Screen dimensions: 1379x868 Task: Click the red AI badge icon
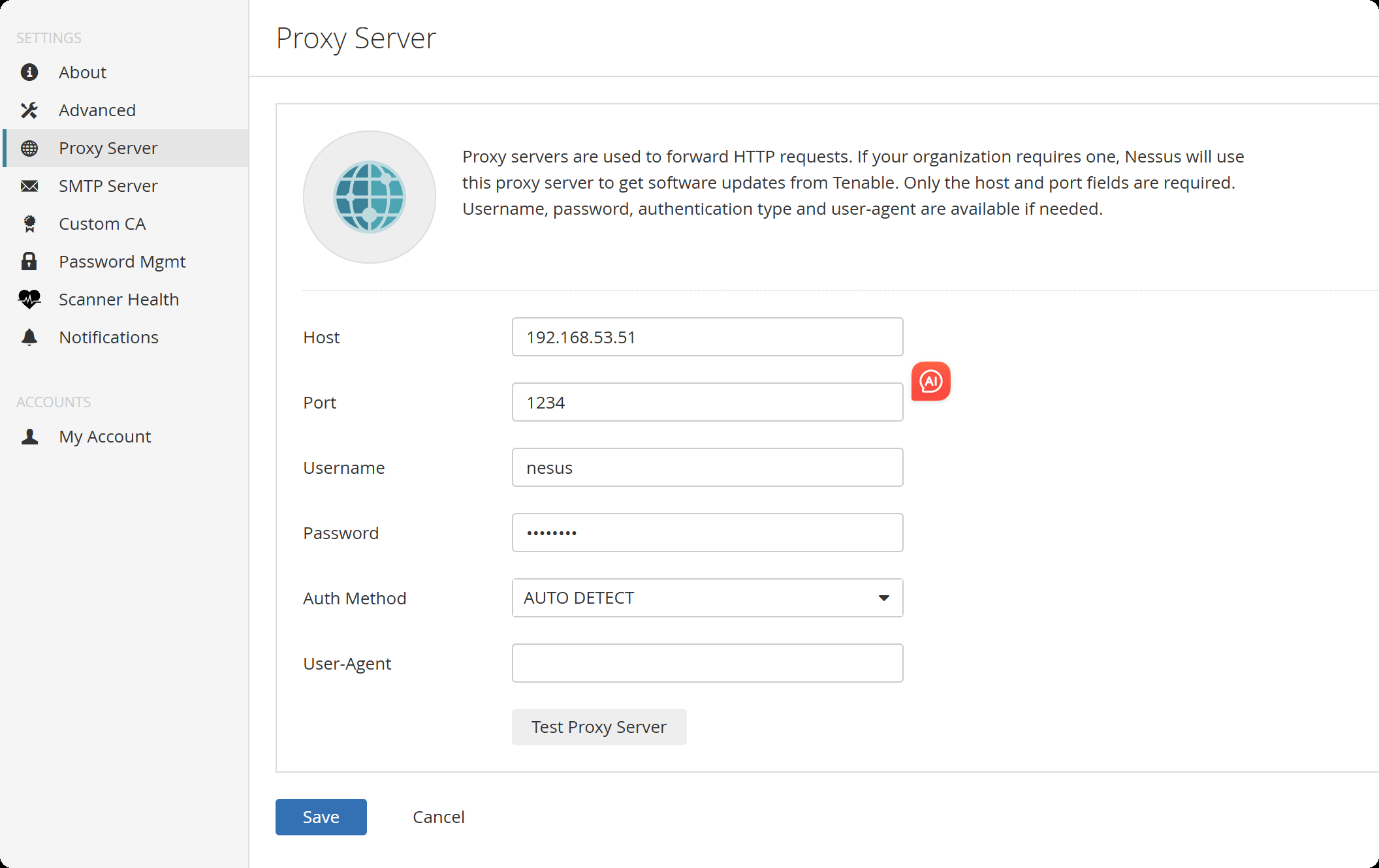tap(931, 381)
